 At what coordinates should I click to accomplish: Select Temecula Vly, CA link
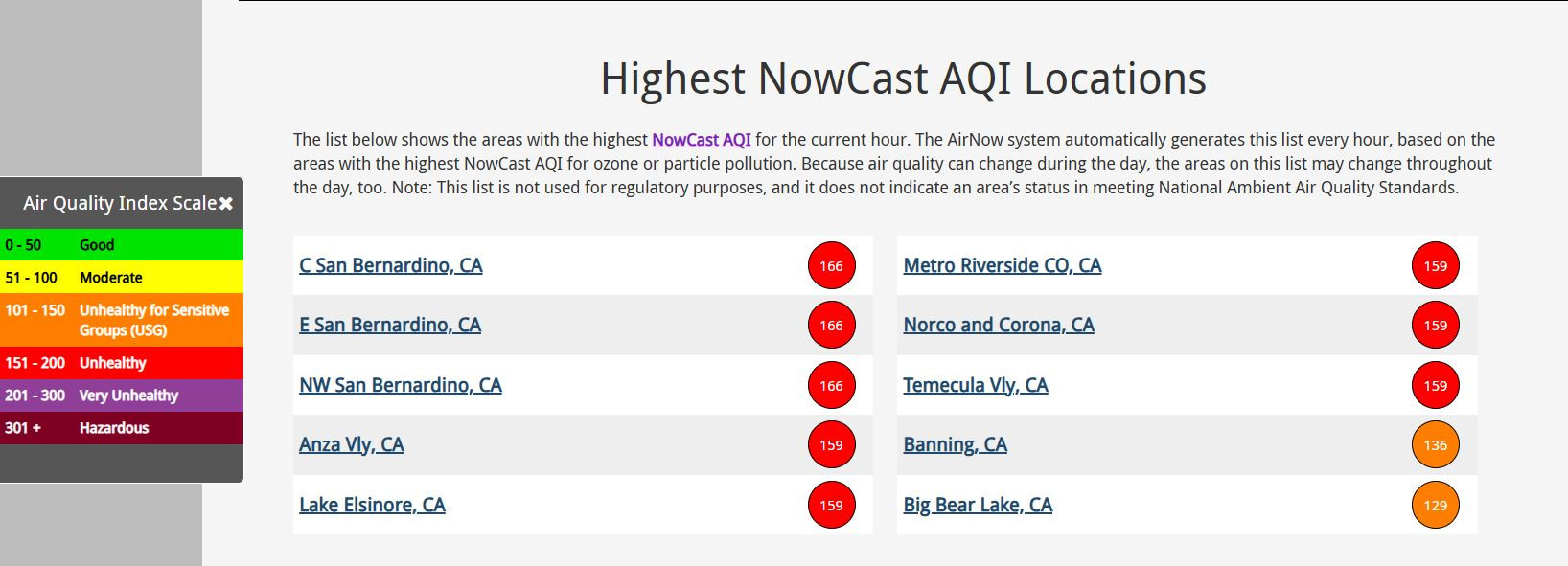point(976,385)
